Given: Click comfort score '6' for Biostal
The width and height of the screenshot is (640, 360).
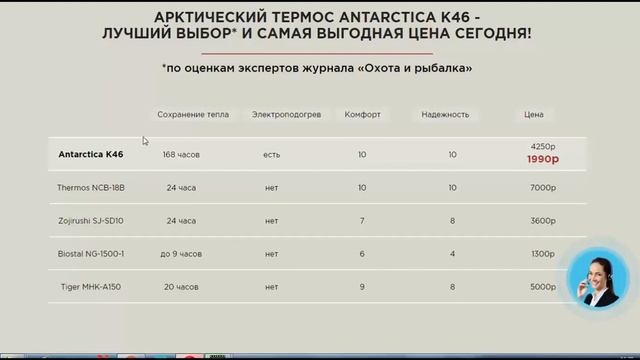Looking at the screenshot, I should pyautogui.click(x=362, y=254).
